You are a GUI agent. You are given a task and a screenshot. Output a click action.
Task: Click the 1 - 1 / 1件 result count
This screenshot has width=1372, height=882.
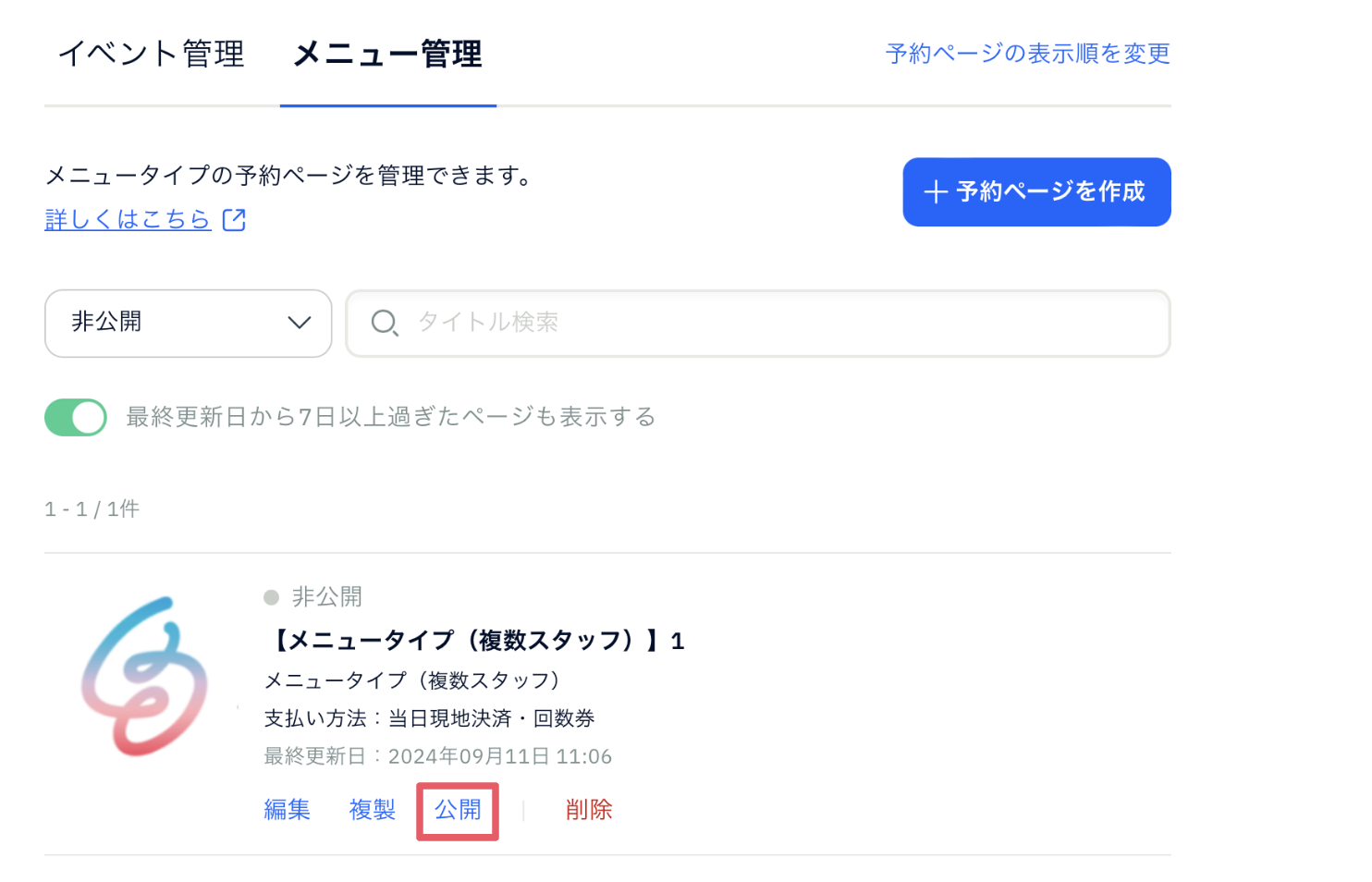pos(92,509)
